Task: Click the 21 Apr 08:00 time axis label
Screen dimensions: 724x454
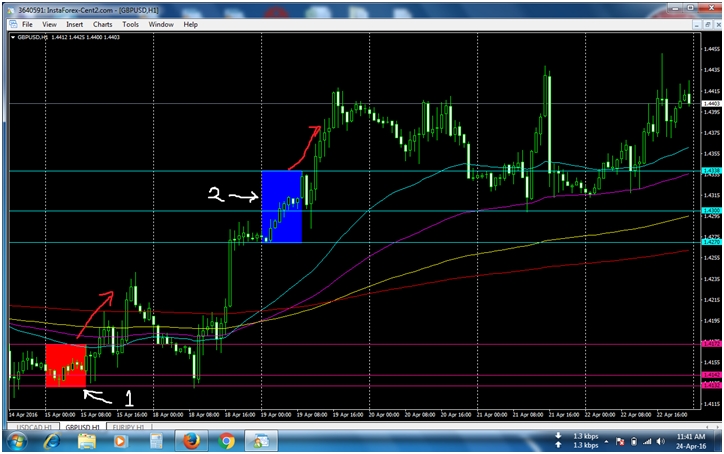Action: coord(528,415)
